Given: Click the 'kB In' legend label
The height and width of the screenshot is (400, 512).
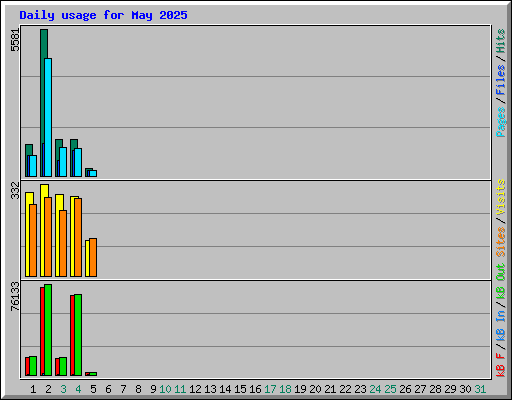Looking at the screenshot, I should 500,326.
